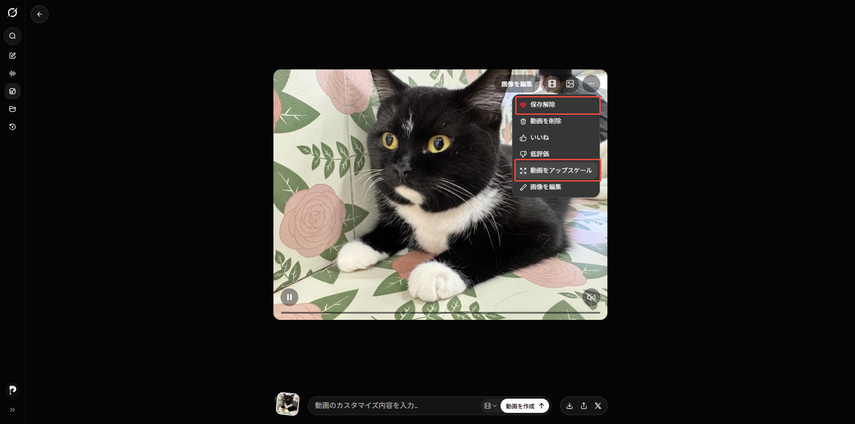Viewport: 855px width, 424px height.
Task: Click the cat thumbnail beside the prompt
Action: click(287, 404)
